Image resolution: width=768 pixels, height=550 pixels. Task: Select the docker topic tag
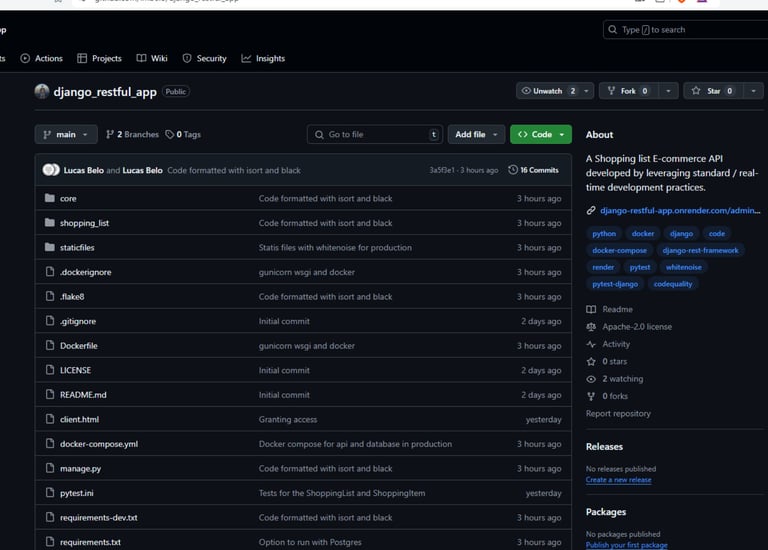(643, 234)
